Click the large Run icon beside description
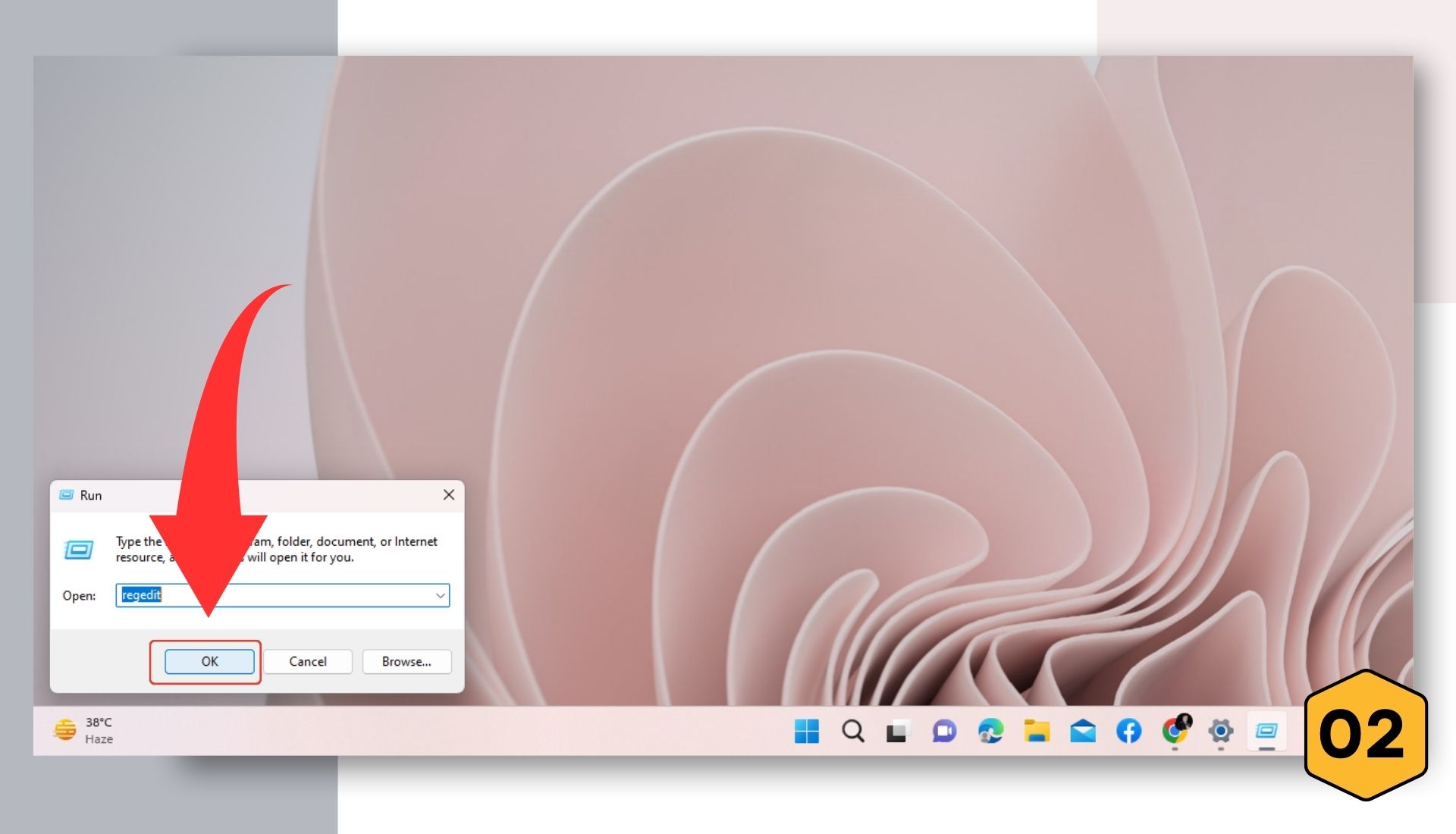The width and height of the screenshot is (1456, 834). tap(79, 549)
